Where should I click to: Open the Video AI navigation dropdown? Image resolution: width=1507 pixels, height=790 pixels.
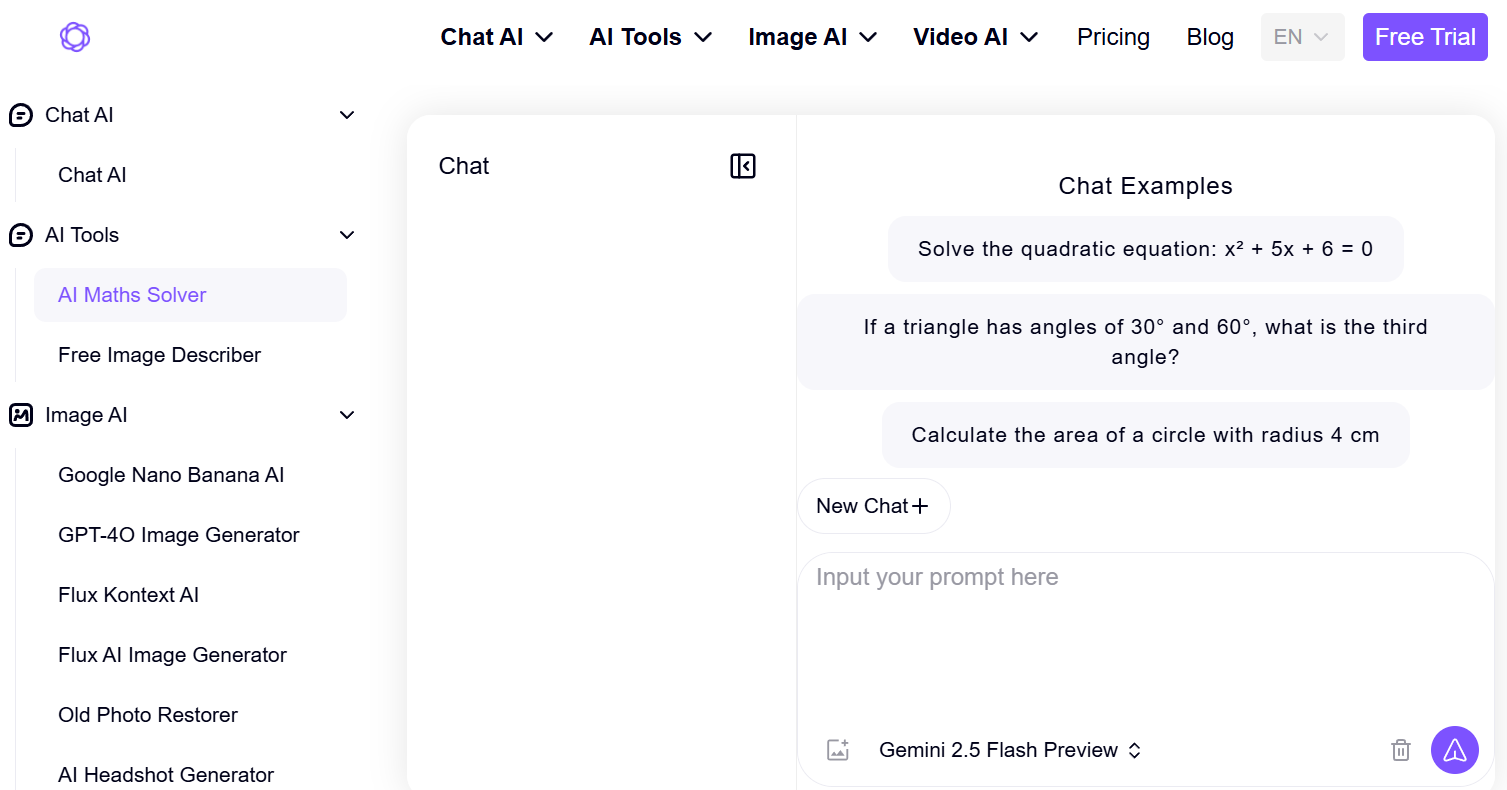(x=975, y=36)
